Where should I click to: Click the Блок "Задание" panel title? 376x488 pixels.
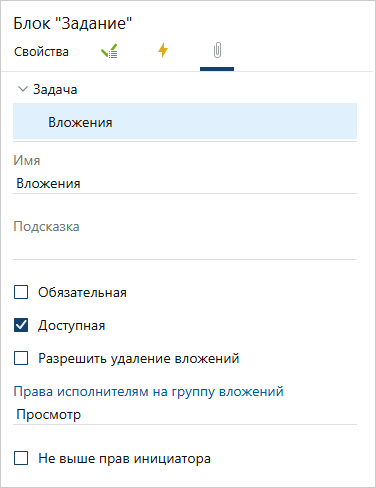(x=73, y=23)
